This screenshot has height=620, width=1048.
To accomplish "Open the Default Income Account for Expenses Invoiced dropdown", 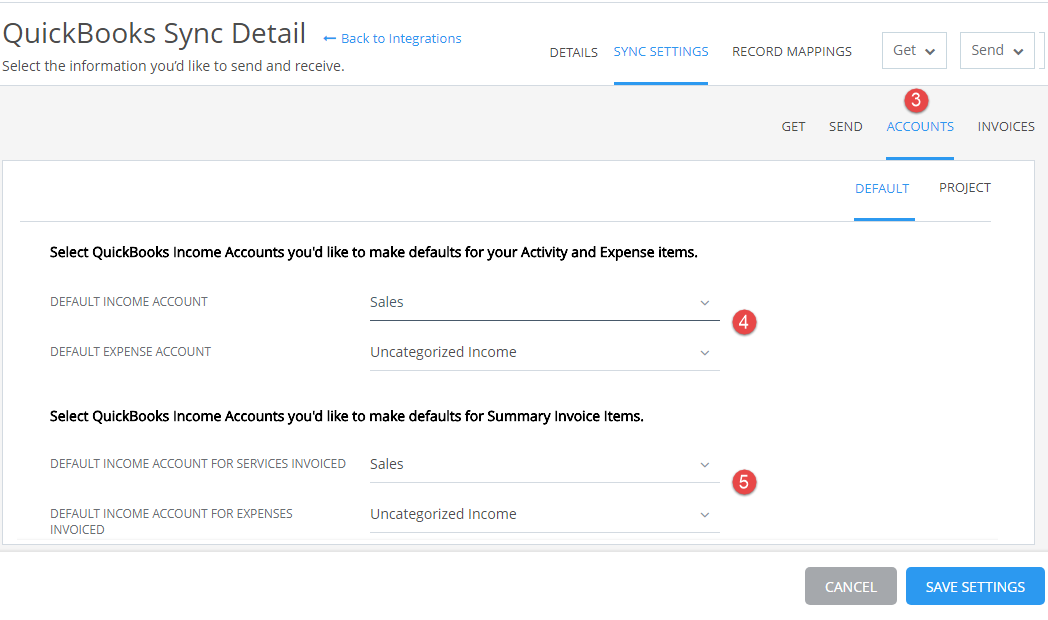I will (x=544, y=513).
